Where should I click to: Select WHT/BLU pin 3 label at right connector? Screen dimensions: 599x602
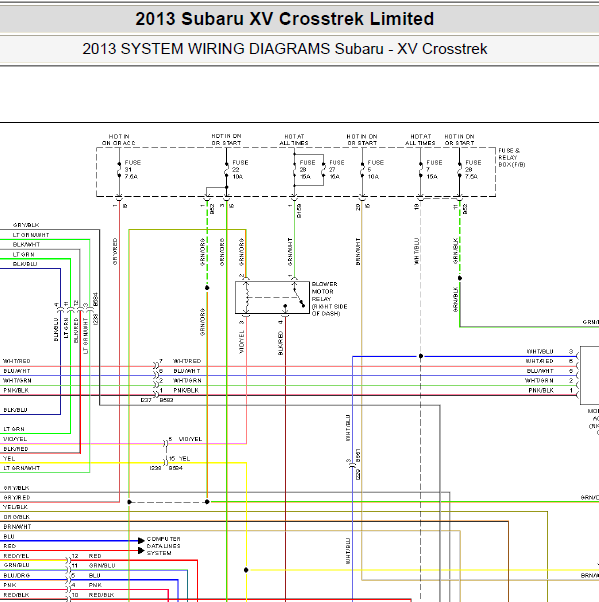549,352
